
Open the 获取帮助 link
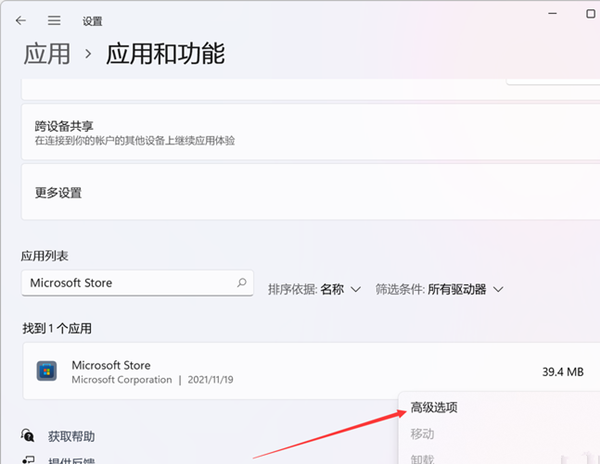pos(71,436)
